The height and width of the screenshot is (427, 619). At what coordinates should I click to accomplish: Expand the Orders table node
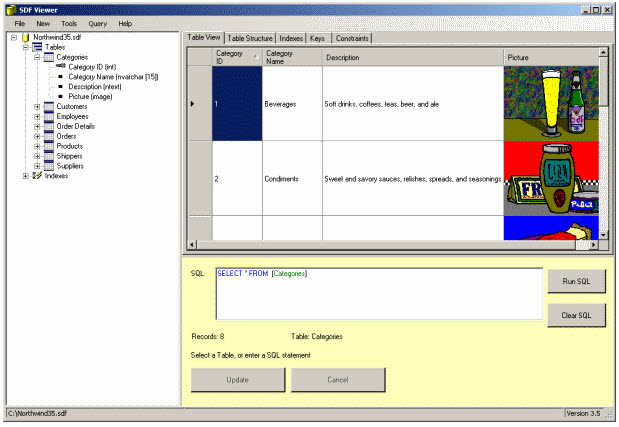[x=37, y=136]
